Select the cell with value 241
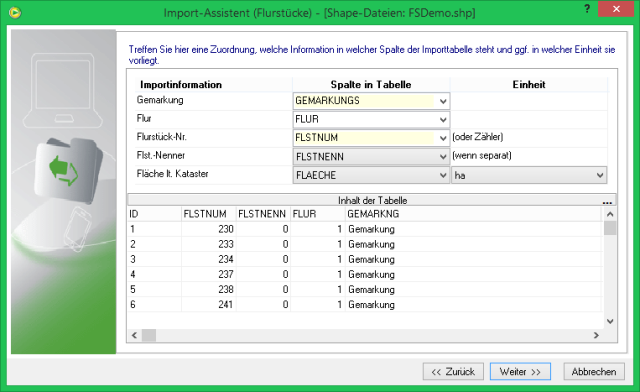Screen dimensions: 640x392 click(x=209, y=305)
